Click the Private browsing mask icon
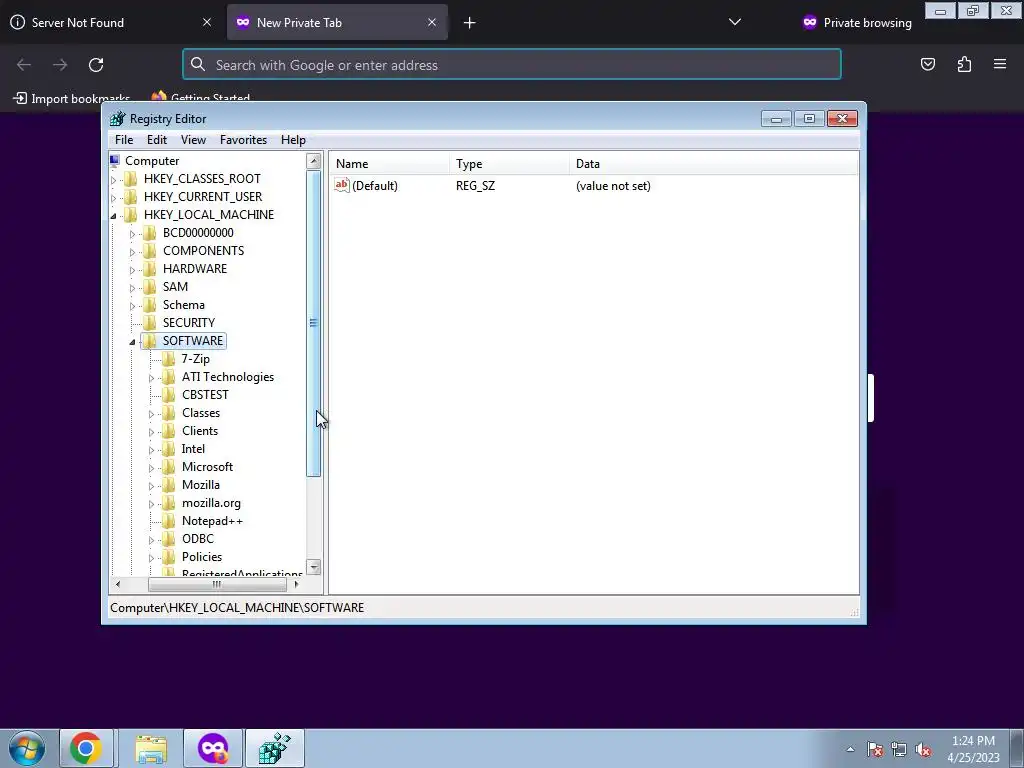 click(x=810, y=22)
